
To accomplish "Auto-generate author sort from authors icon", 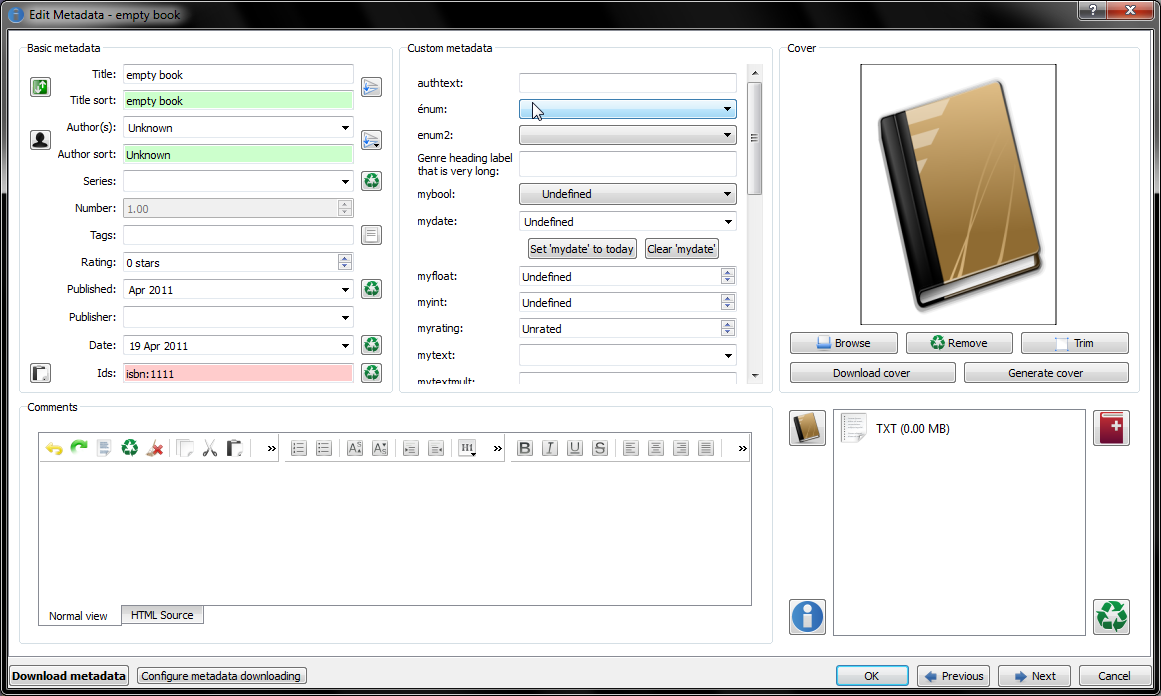I will [371, 140].
